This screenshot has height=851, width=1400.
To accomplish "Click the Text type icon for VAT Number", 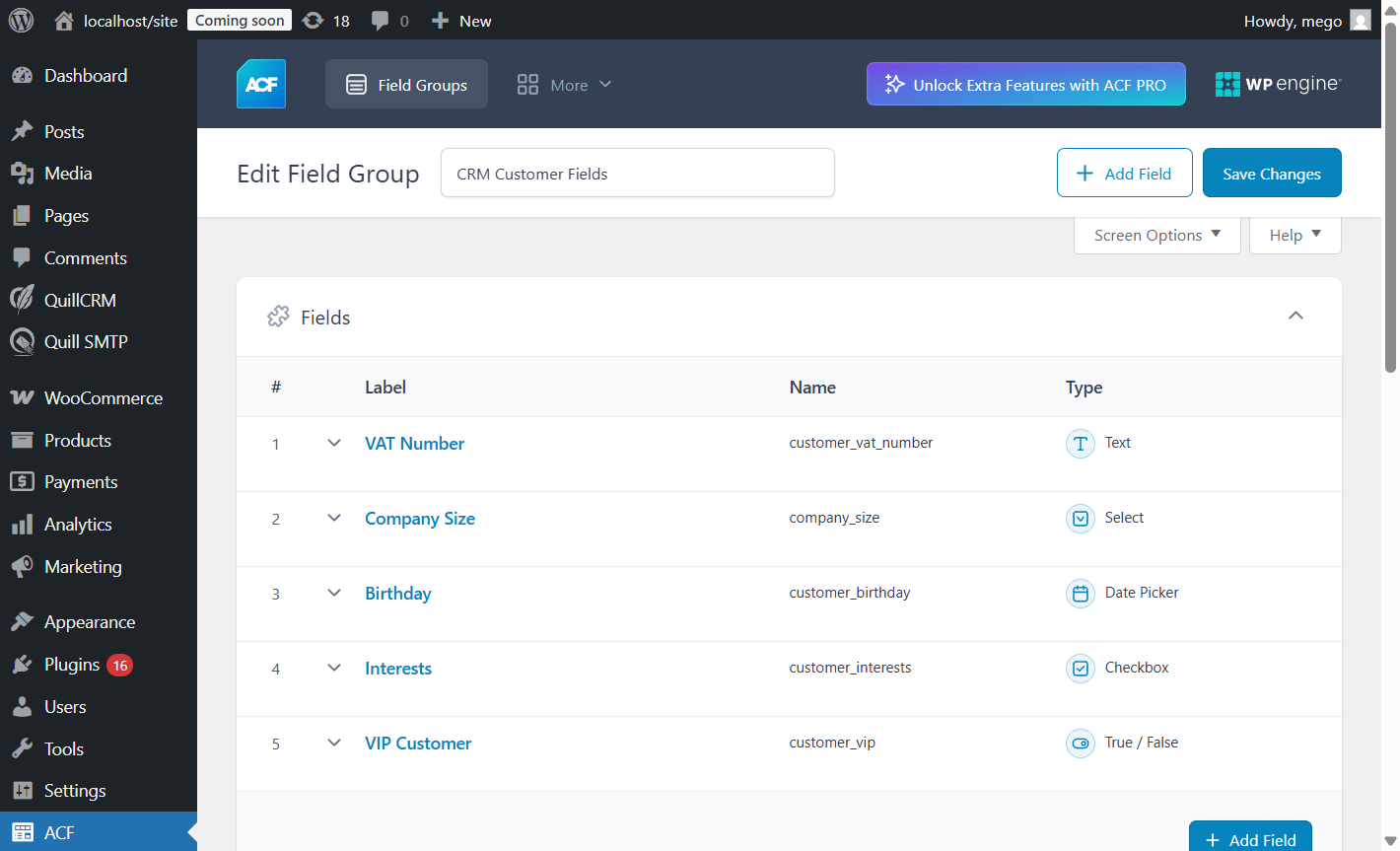I will tap(1081, 444).
